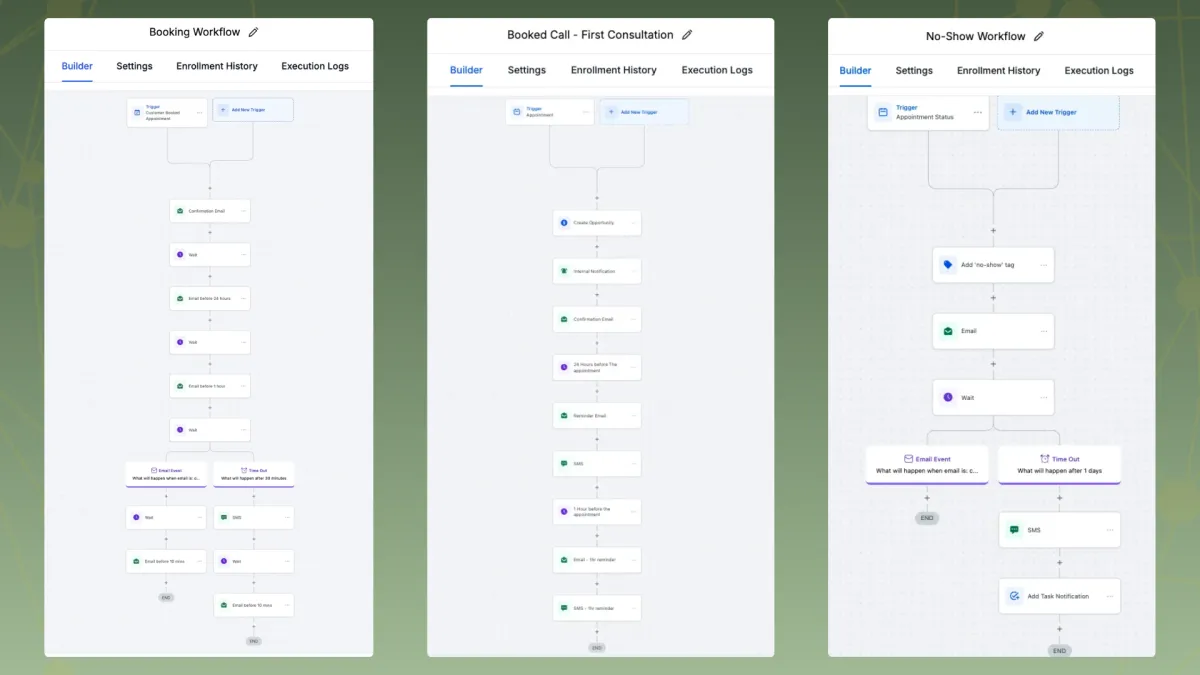Open Execution Logs tab in No-Show Workflow
Screen dimensions: 1200x675
click(1099, 70)
